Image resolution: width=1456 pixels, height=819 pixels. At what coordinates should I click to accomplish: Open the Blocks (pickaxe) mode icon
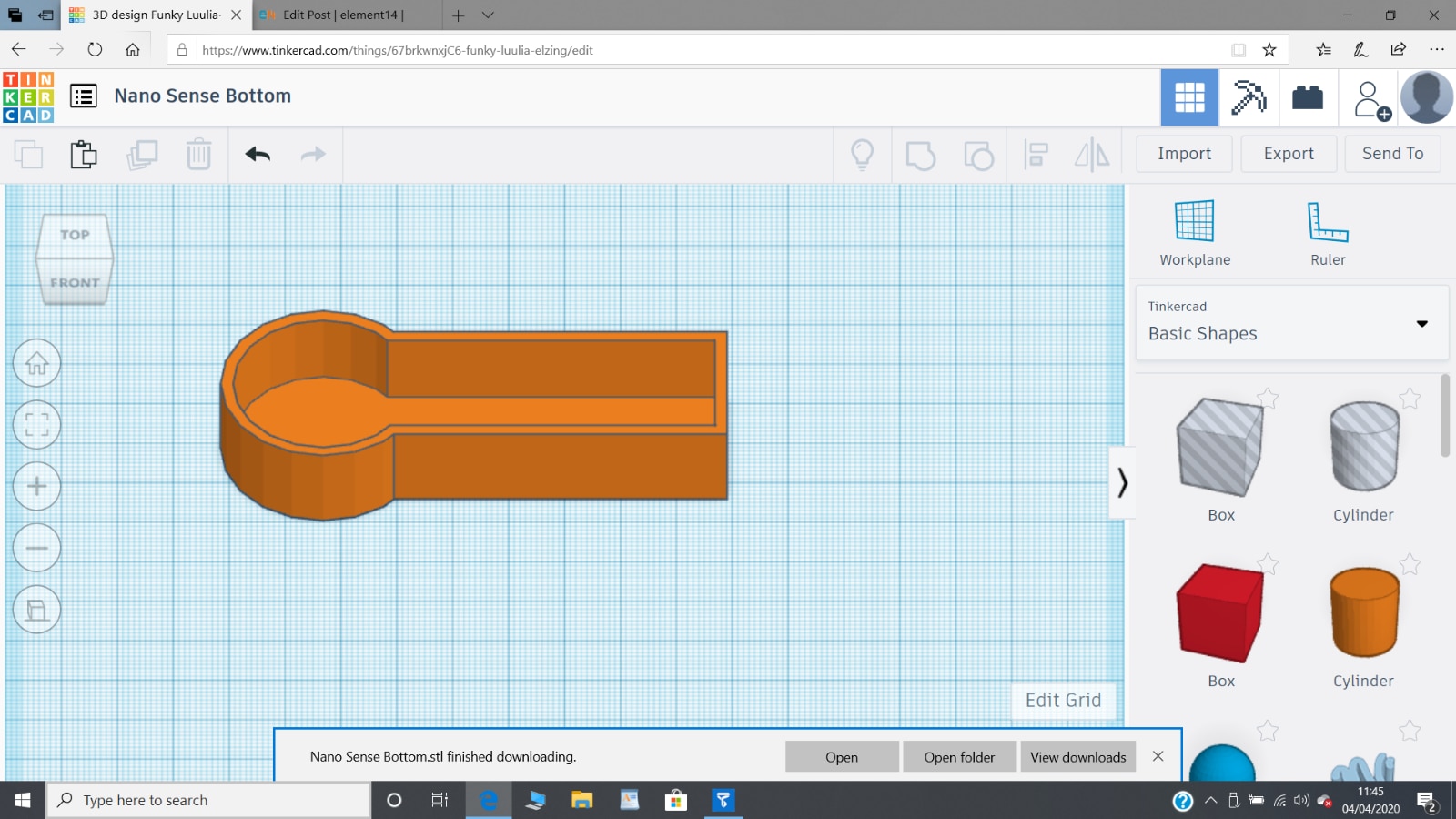point(1249,97)
